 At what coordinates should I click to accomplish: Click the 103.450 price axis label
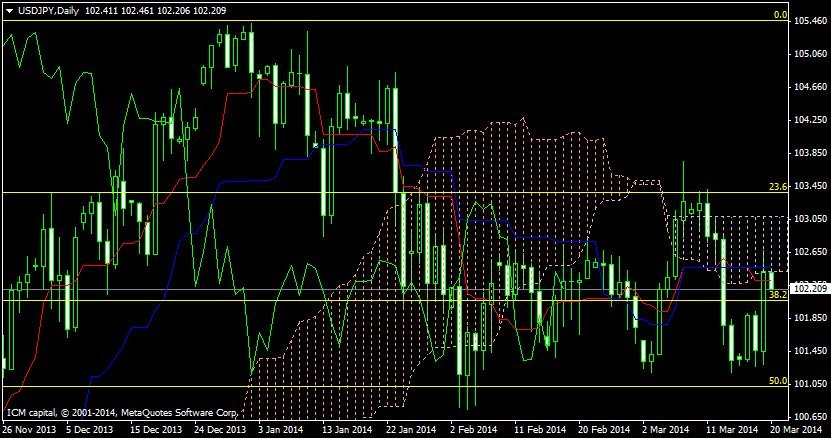810,186
